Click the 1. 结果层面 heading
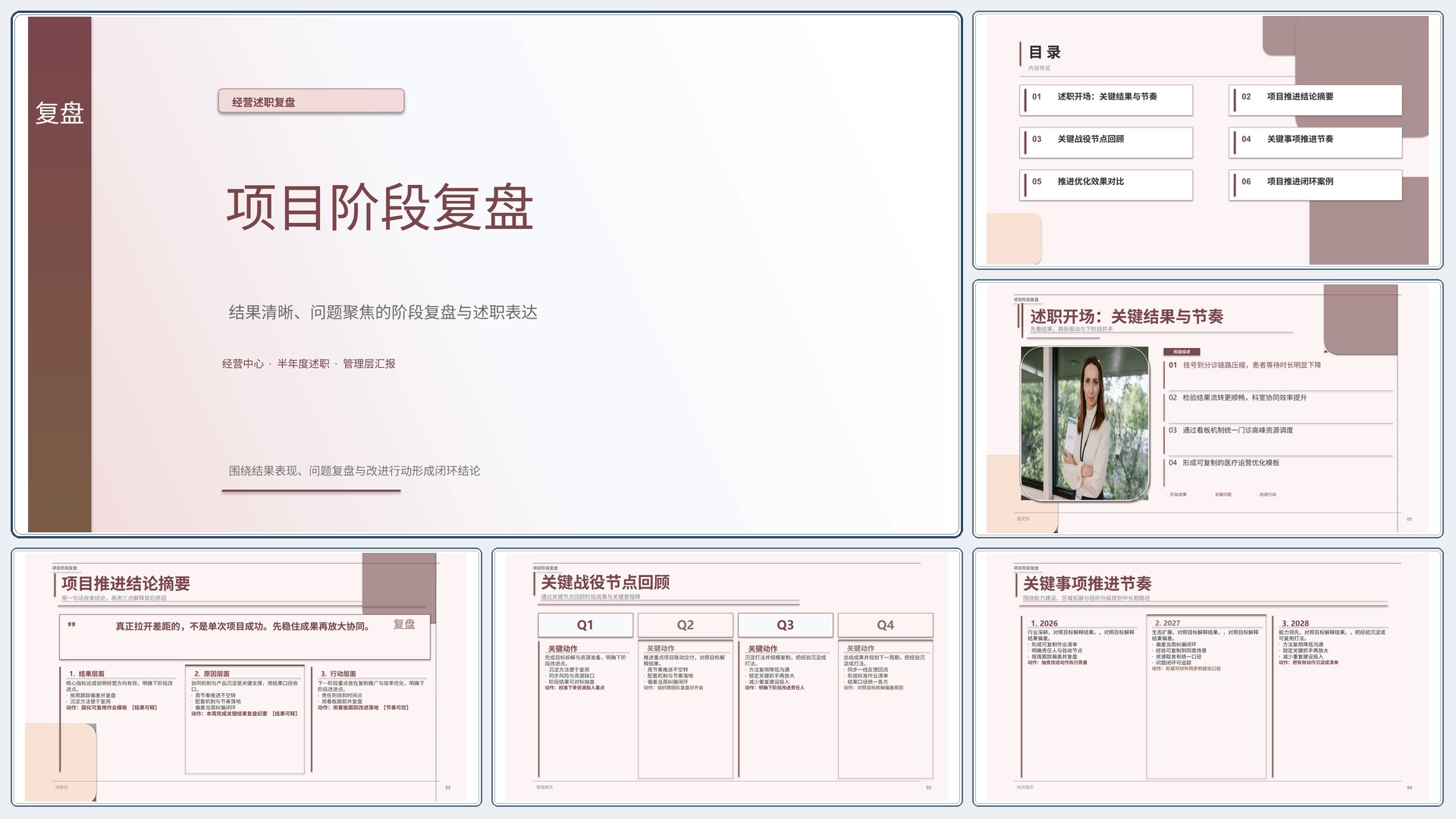The image size is (1456, 819). tap(86, 673)
